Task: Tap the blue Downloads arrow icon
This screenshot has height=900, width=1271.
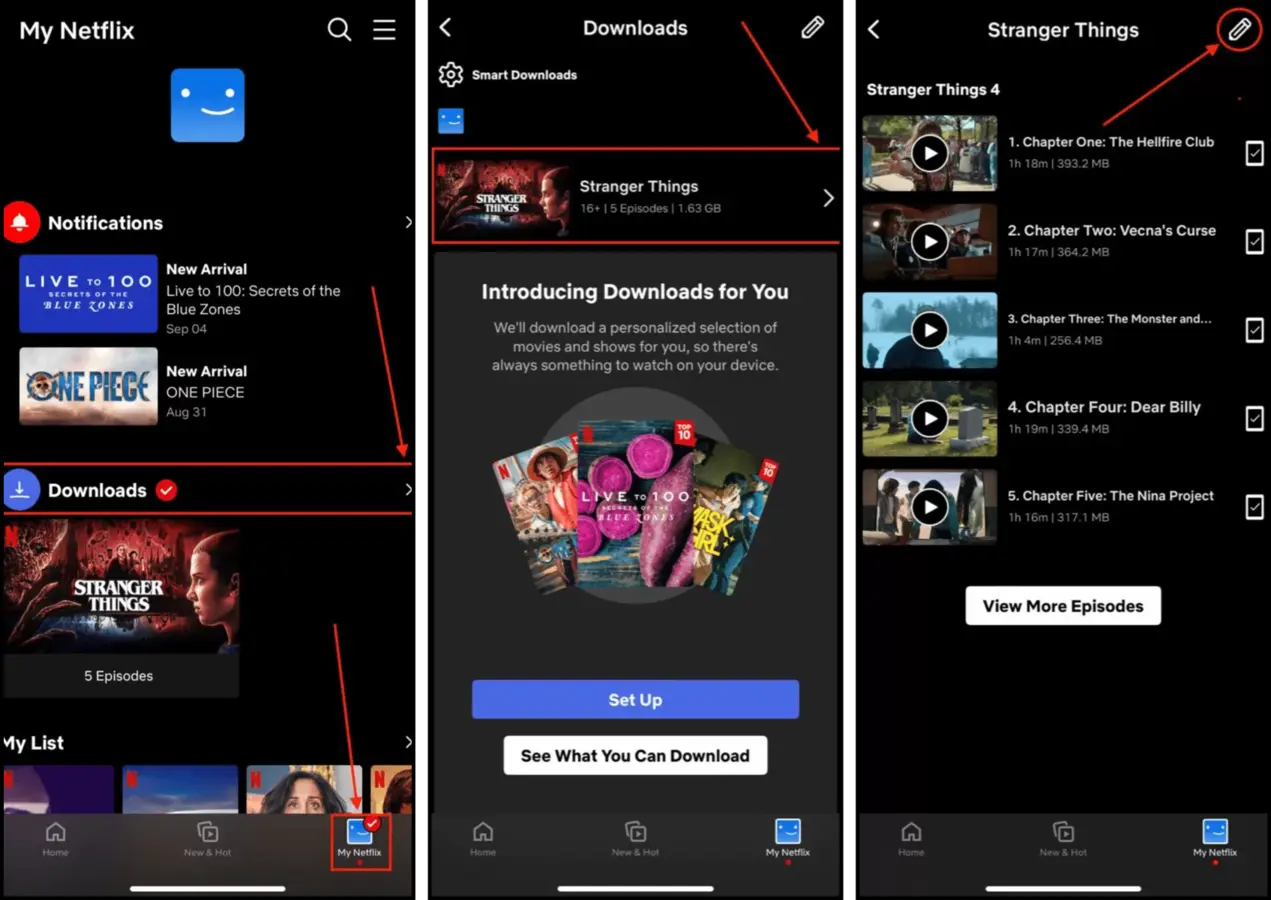Action: pos(21,490)
